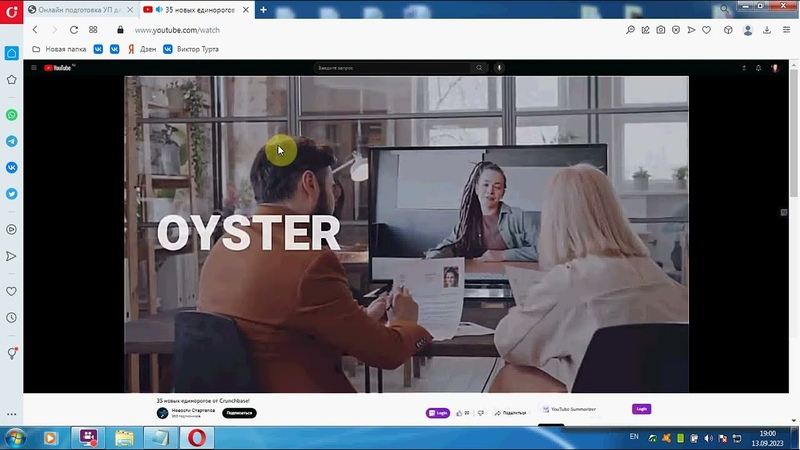Open the Opera main menu logo
800x450 pixels.
pyautogui.click(x=11, y=11)
